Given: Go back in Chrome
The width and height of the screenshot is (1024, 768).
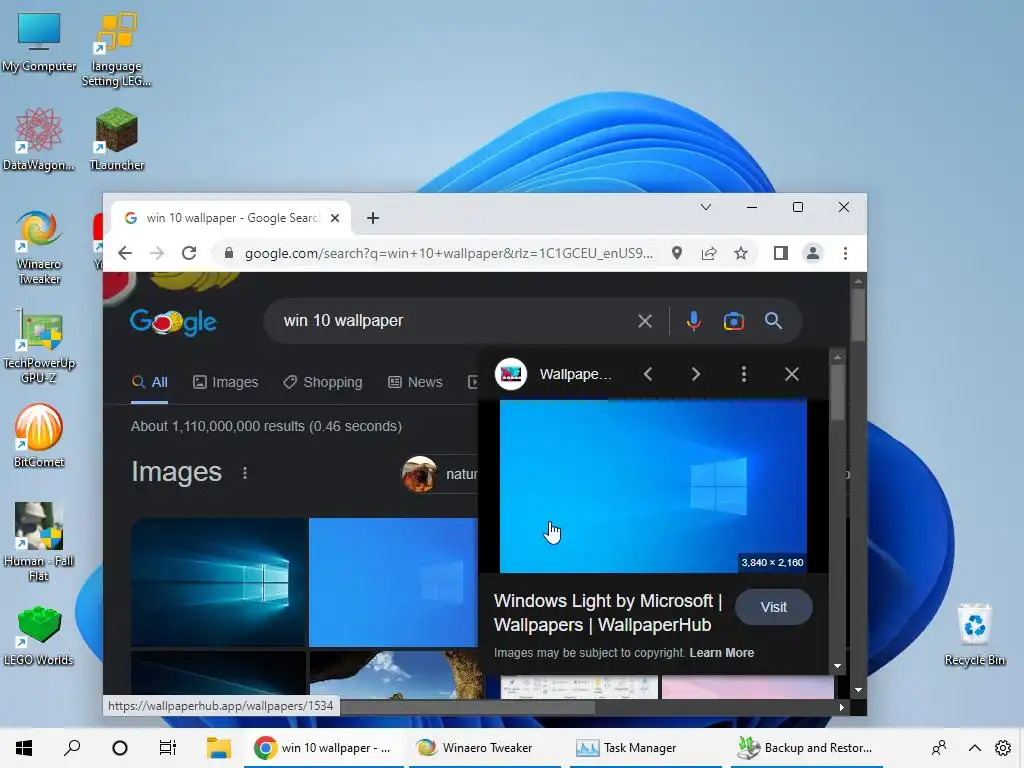Looking at the screenshot, I should [125, 253].
